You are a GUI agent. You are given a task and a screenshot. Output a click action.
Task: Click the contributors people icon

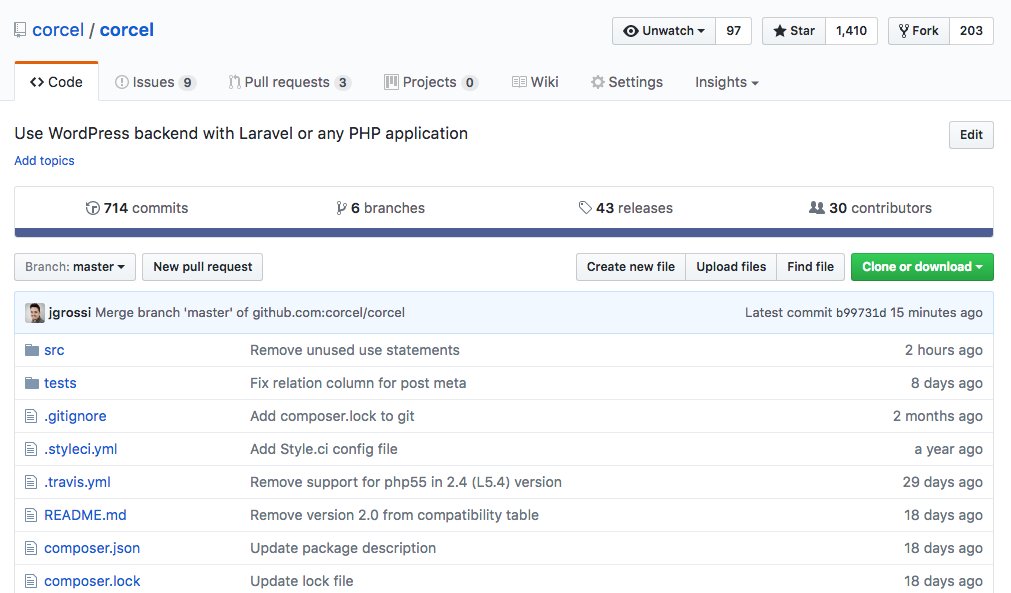816,208
